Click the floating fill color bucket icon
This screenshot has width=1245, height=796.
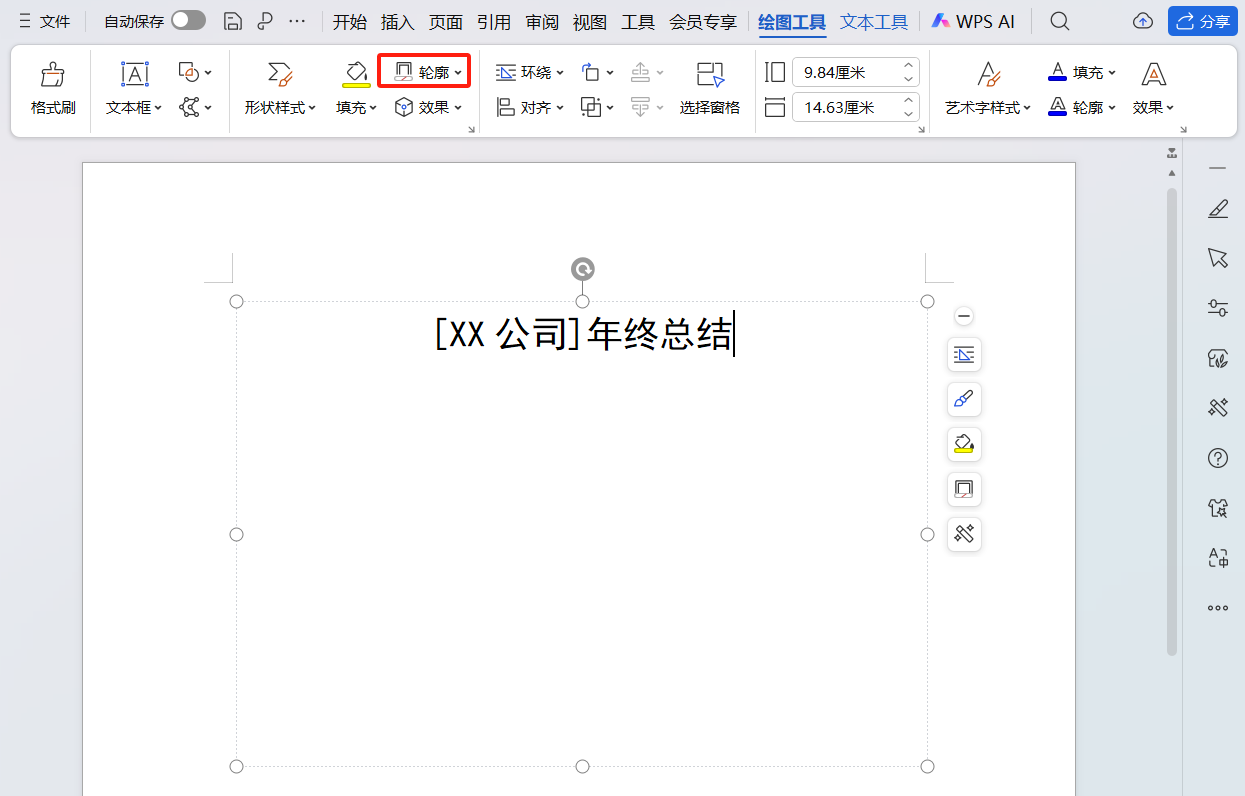[x=963, y=444]
